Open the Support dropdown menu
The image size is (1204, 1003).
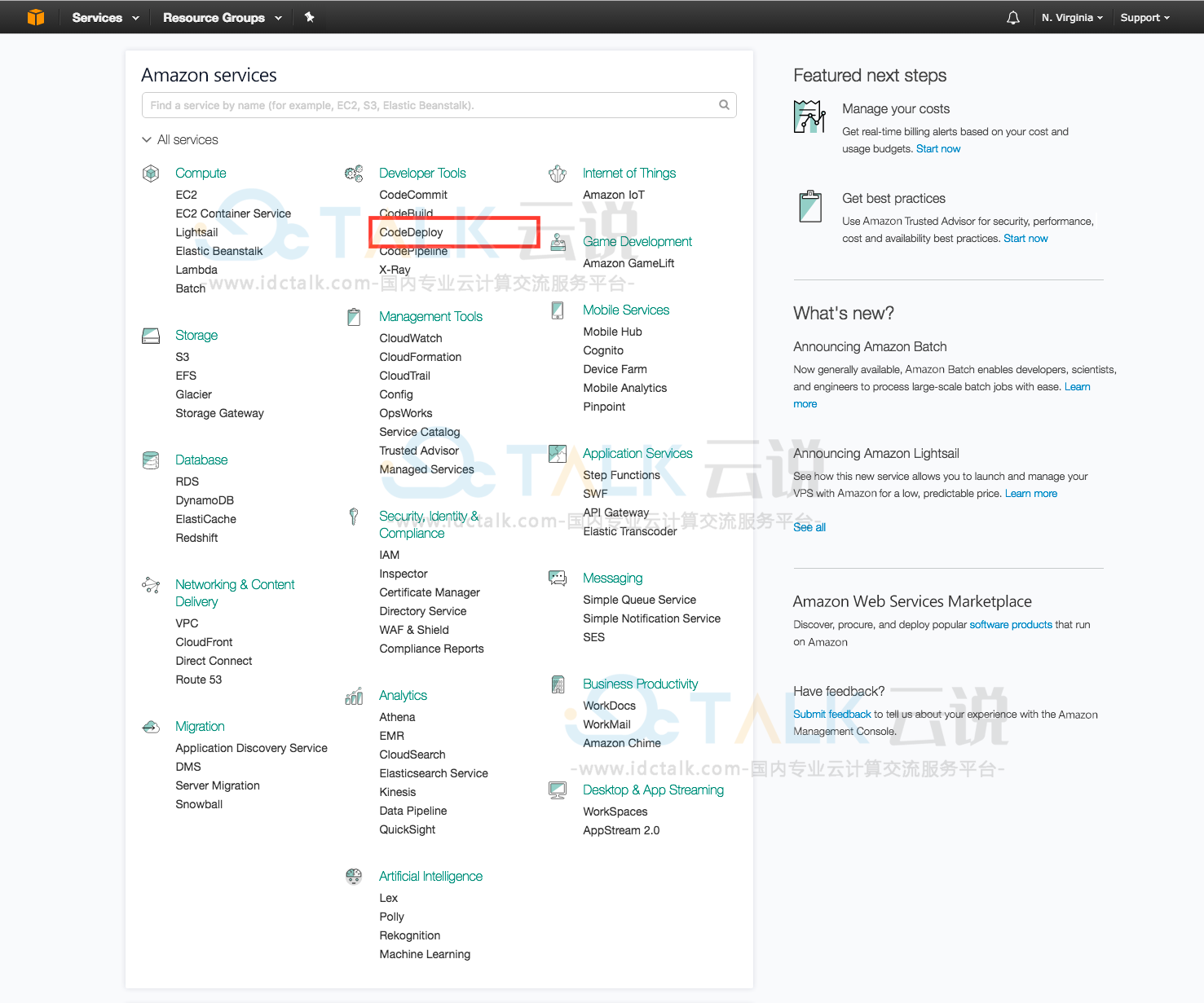[1144, 17]
